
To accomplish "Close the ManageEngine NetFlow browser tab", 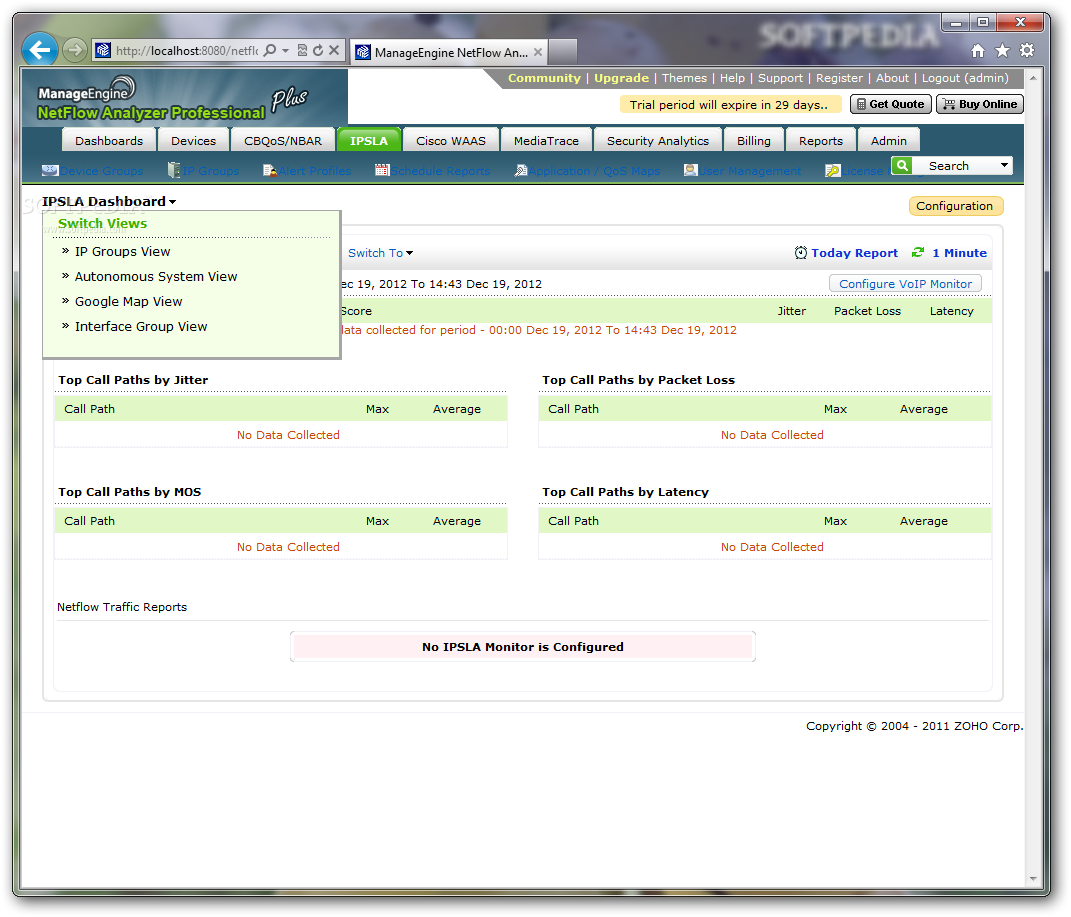I will click(538, 53).
